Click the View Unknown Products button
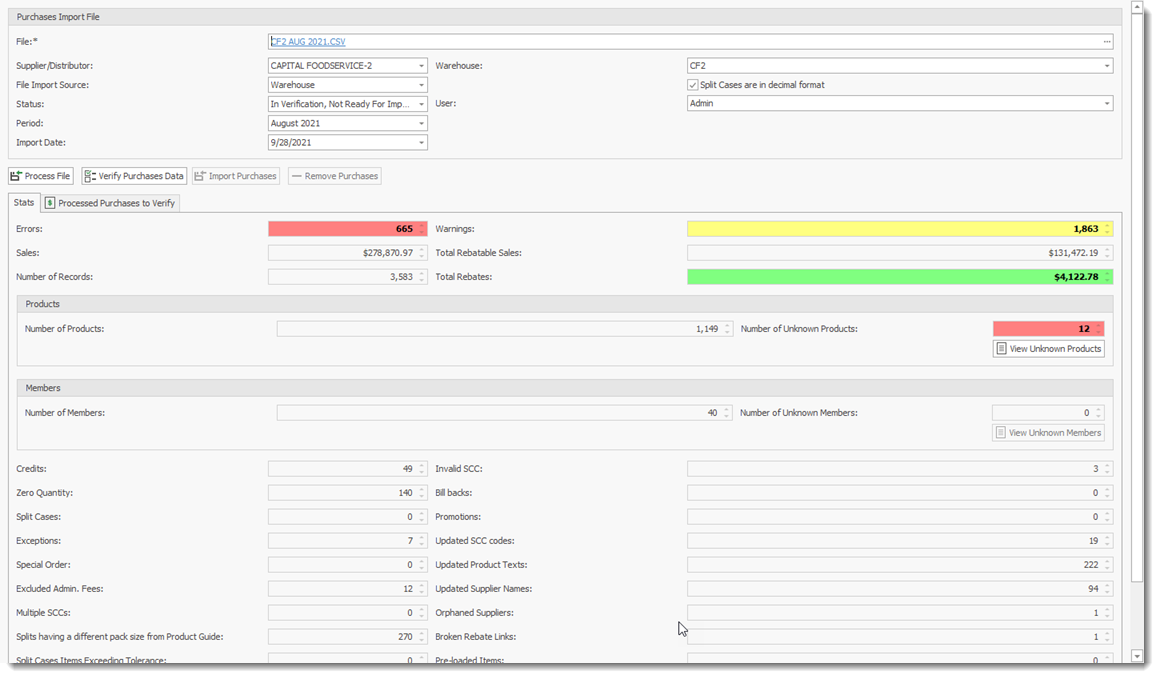Screen dimensions: 1159x678 pyautogui.click(x=1048, y=348)
